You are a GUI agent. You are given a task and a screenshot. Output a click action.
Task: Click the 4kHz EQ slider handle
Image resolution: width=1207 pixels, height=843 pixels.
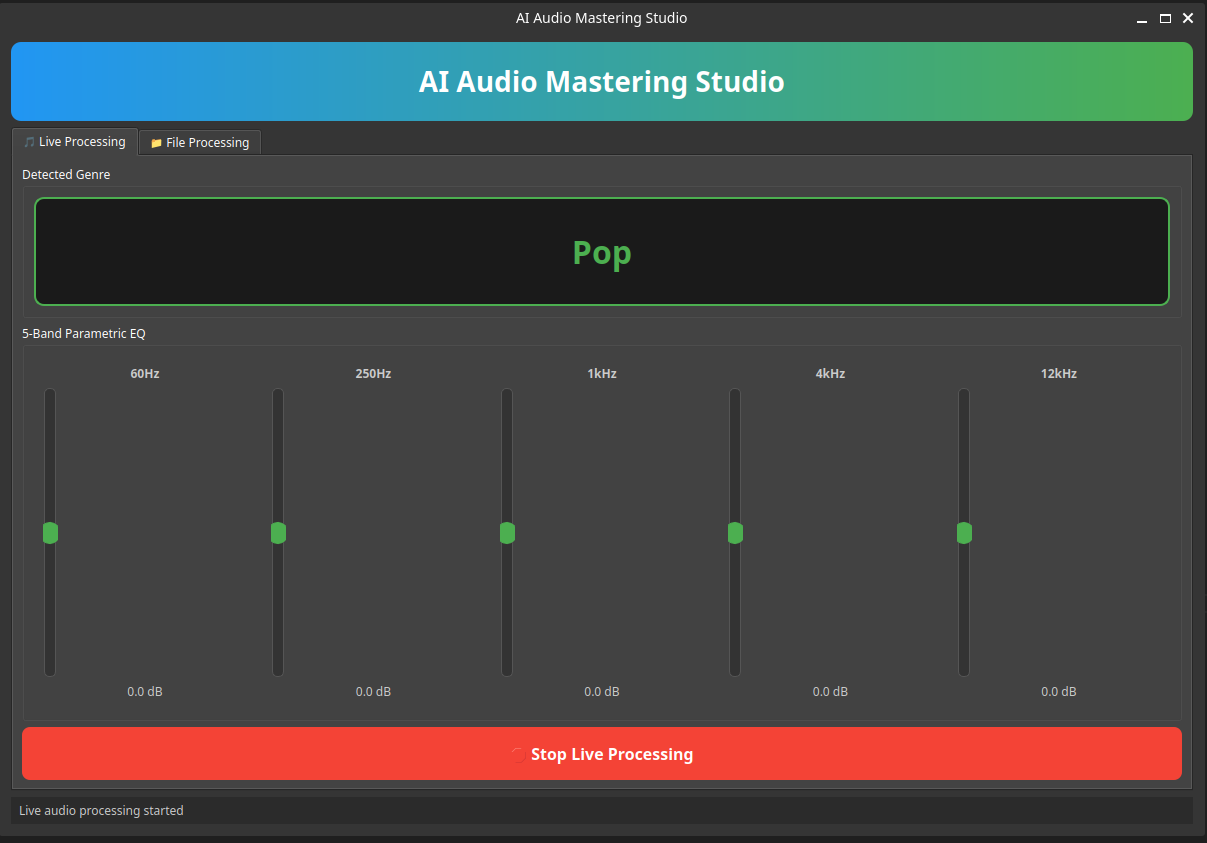click(735, 533)
